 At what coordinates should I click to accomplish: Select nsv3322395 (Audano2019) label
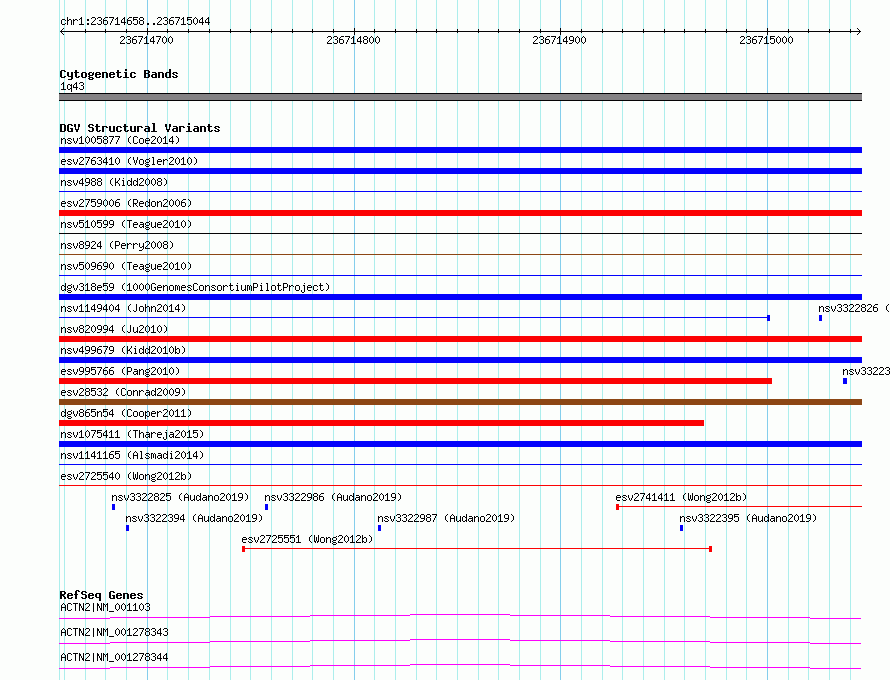coord(748,518)
